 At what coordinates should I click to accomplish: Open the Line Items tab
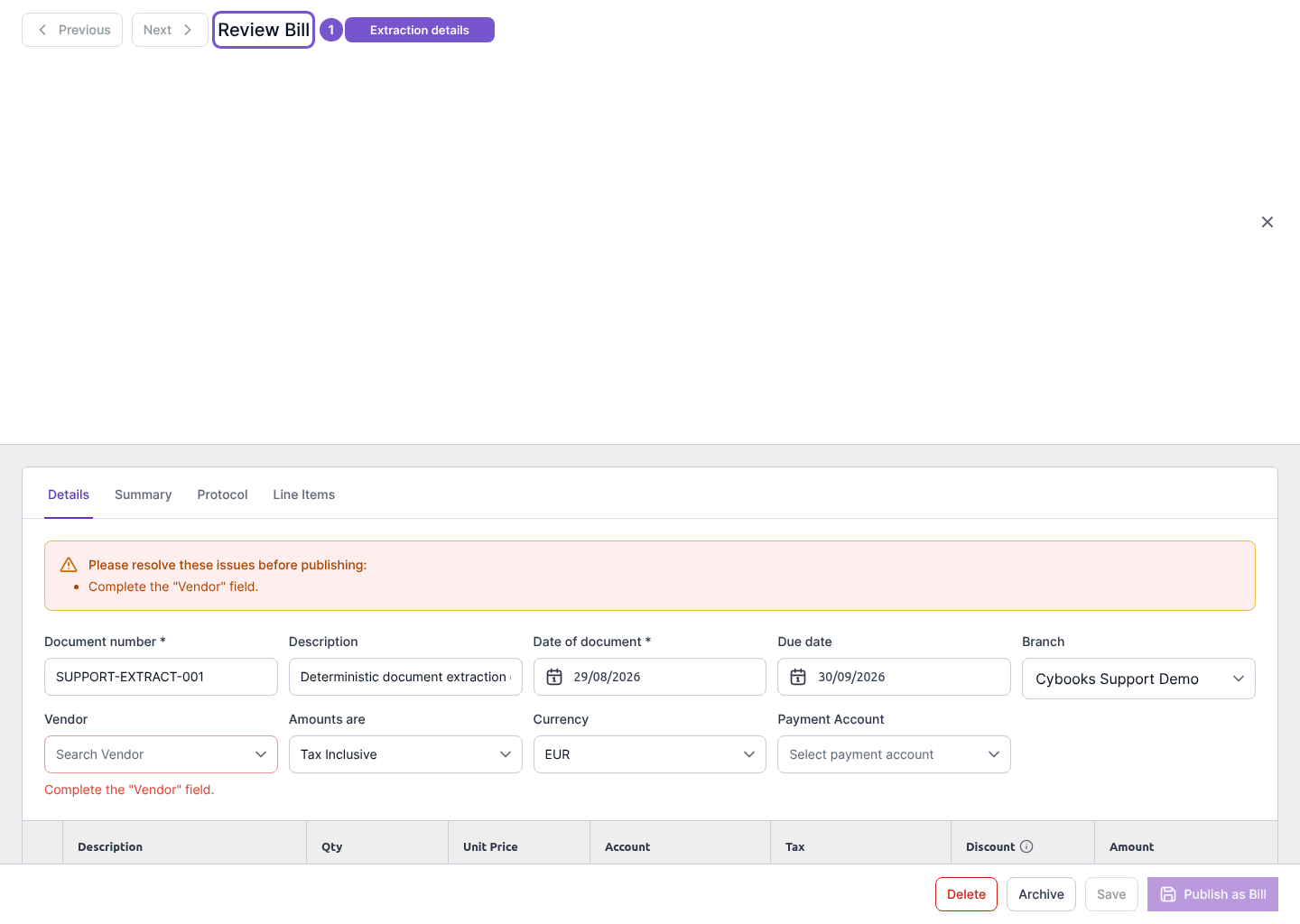point(303,494)
